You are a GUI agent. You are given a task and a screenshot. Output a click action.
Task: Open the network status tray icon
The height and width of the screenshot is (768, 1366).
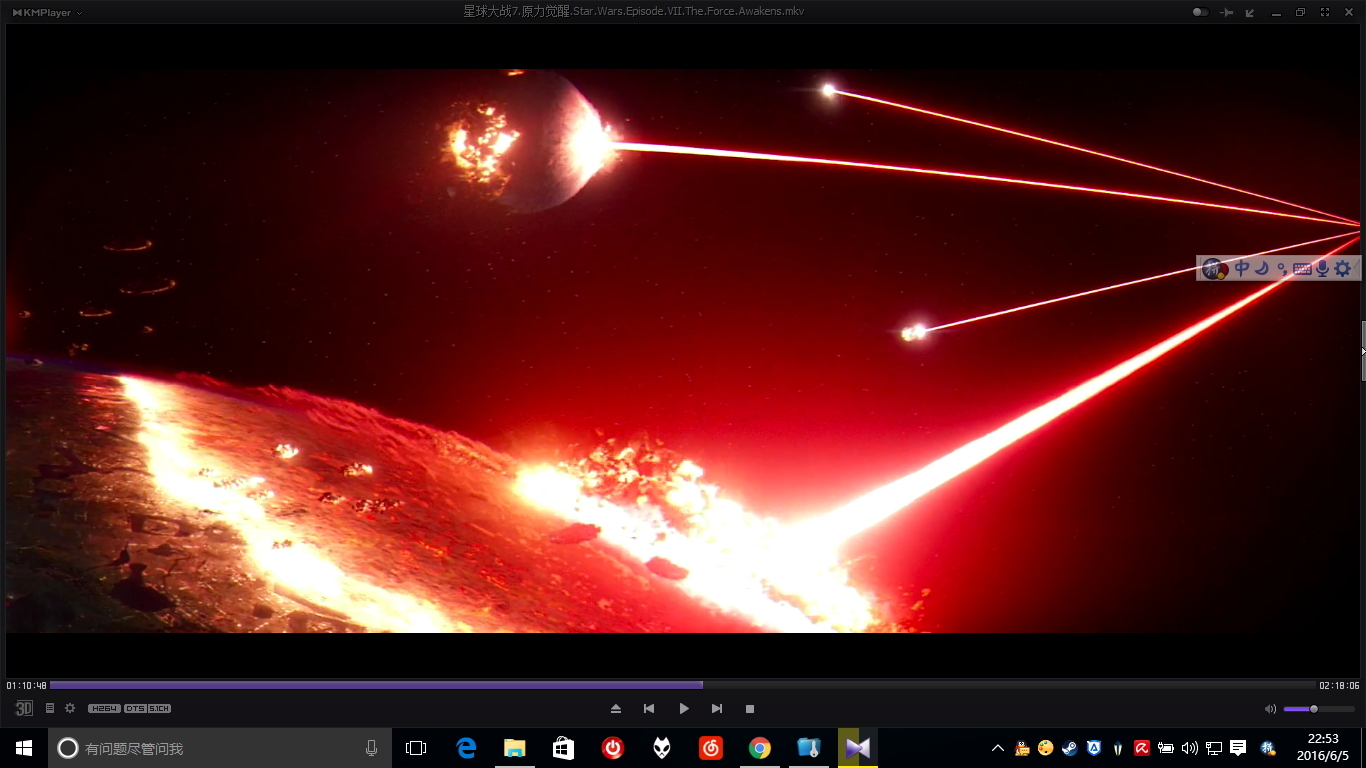click(1214, 748)
